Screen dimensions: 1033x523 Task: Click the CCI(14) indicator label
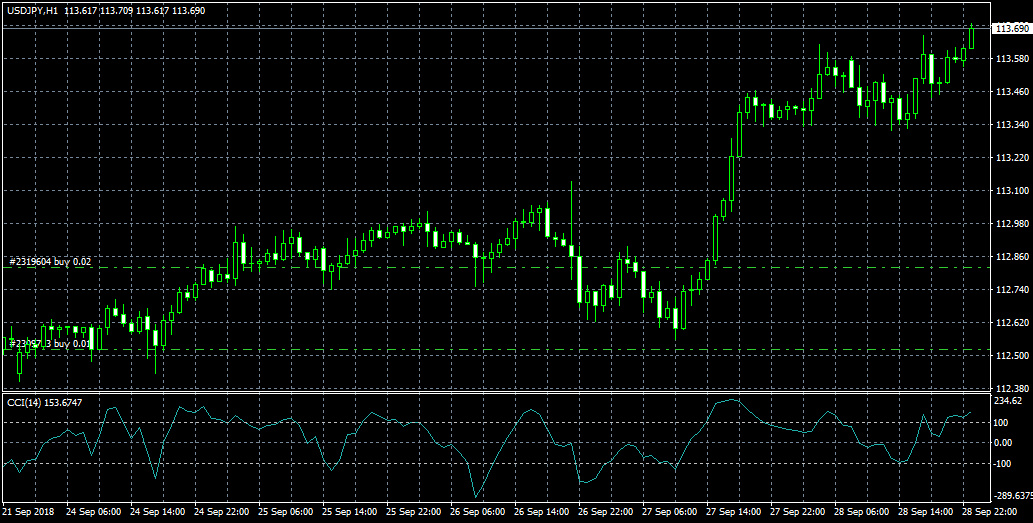[25, 402]
